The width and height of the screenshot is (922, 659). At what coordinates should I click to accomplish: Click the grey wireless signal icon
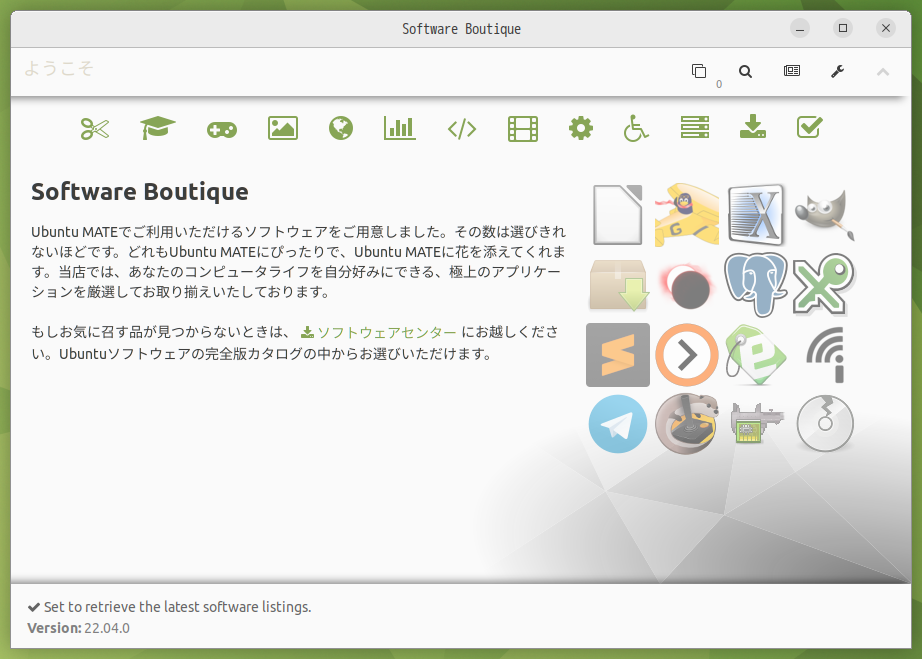(x=826, y=355)
